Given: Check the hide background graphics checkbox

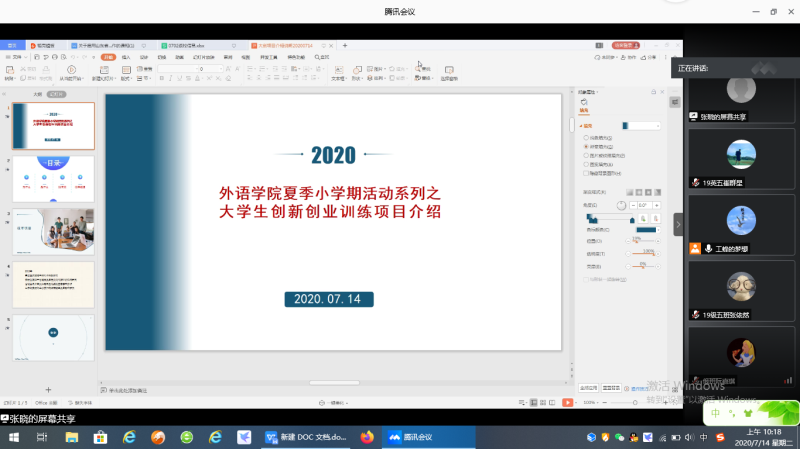Looking at the screenshot, I should tap(586, 172).
